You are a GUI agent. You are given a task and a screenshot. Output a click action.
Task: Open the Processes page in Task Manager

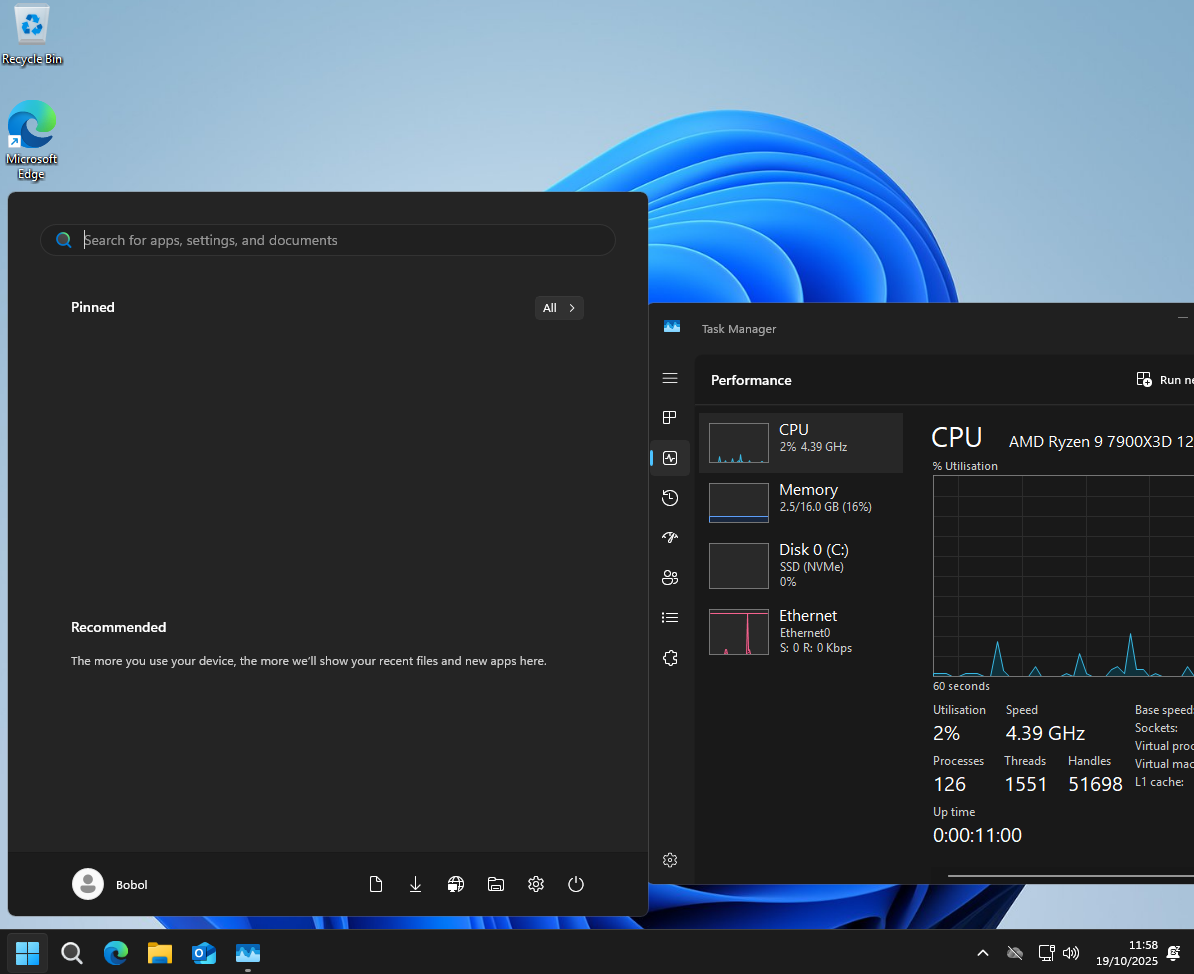(x=670, y=418)
